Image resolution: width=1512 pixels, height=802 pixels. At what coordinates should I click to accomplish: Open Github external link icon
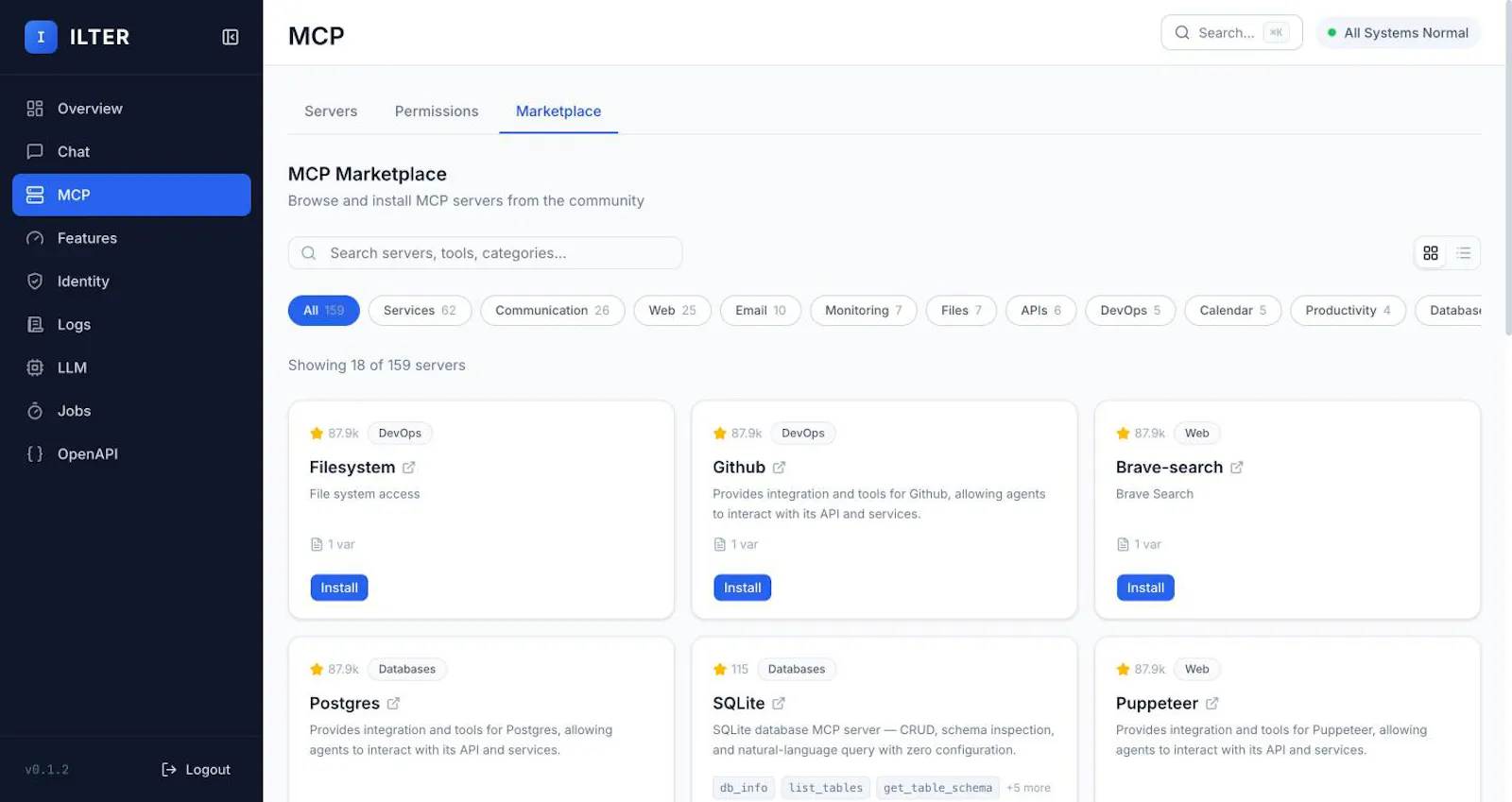click(779, 468)
